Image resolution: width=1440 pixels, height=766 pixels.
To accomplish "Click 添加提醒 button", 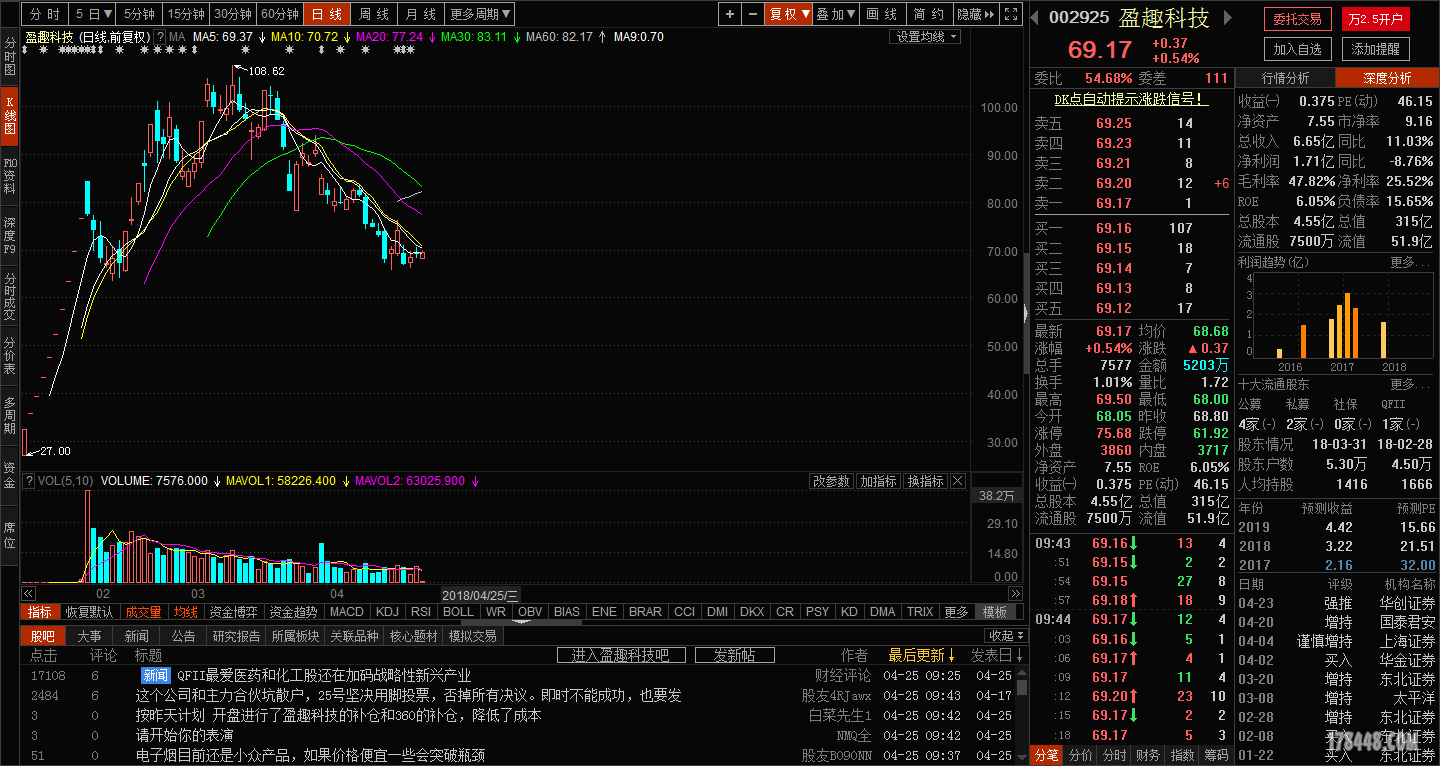I will coord(1376,48).
